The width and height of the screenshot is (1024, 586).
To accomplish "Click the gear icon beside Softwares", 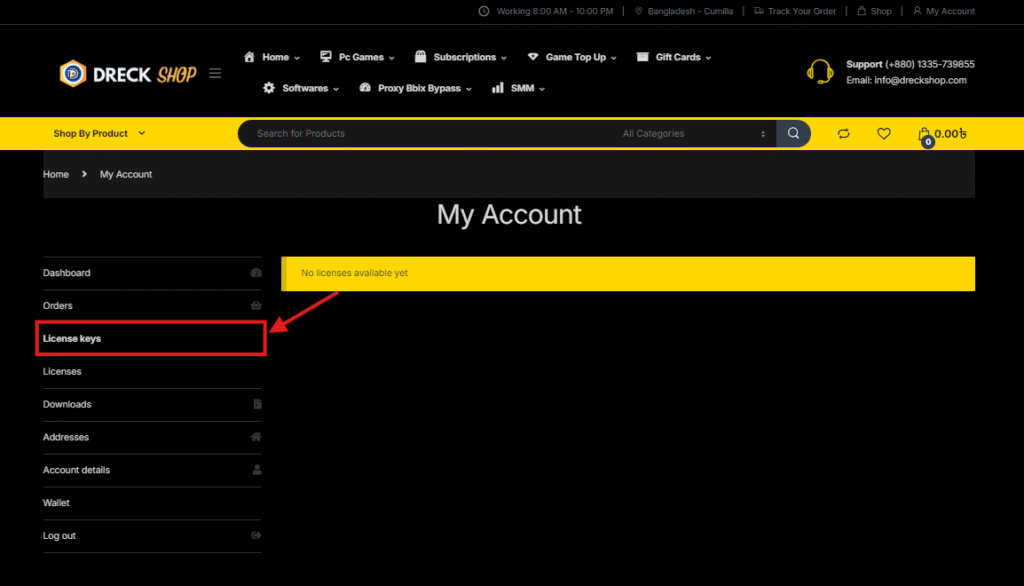I will (x=269, y=88).
